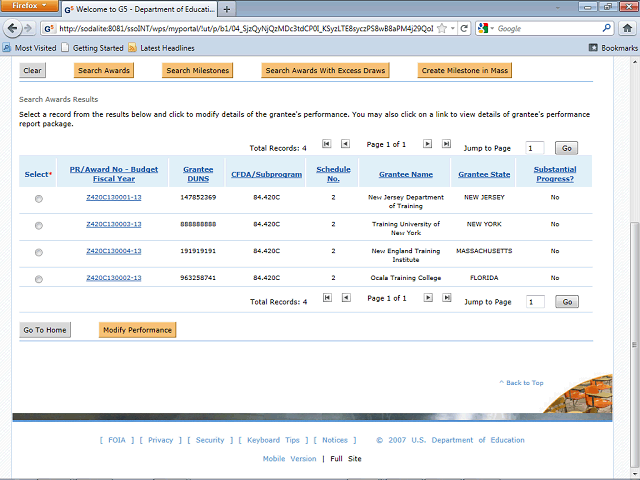Open award link Z420C130004-13
The image size is (640, 480).
[113, 251]
